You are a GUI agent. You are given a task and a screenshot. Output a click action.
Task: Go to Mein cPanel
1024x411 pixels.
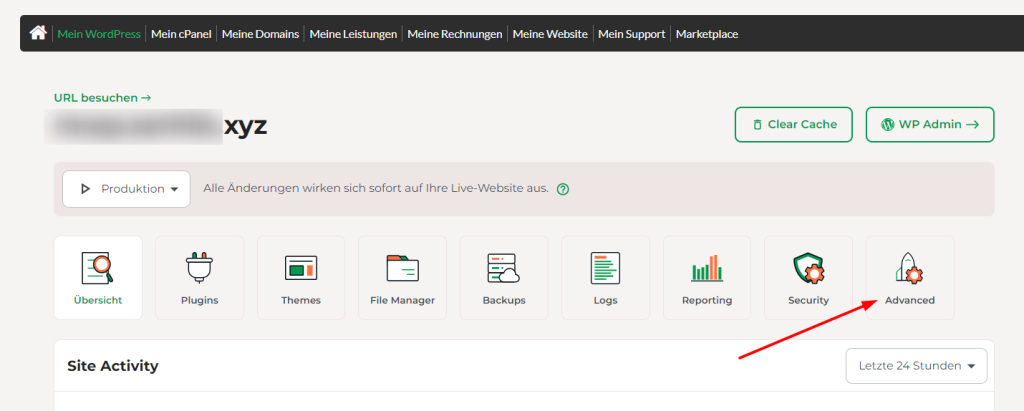(181, 34)
